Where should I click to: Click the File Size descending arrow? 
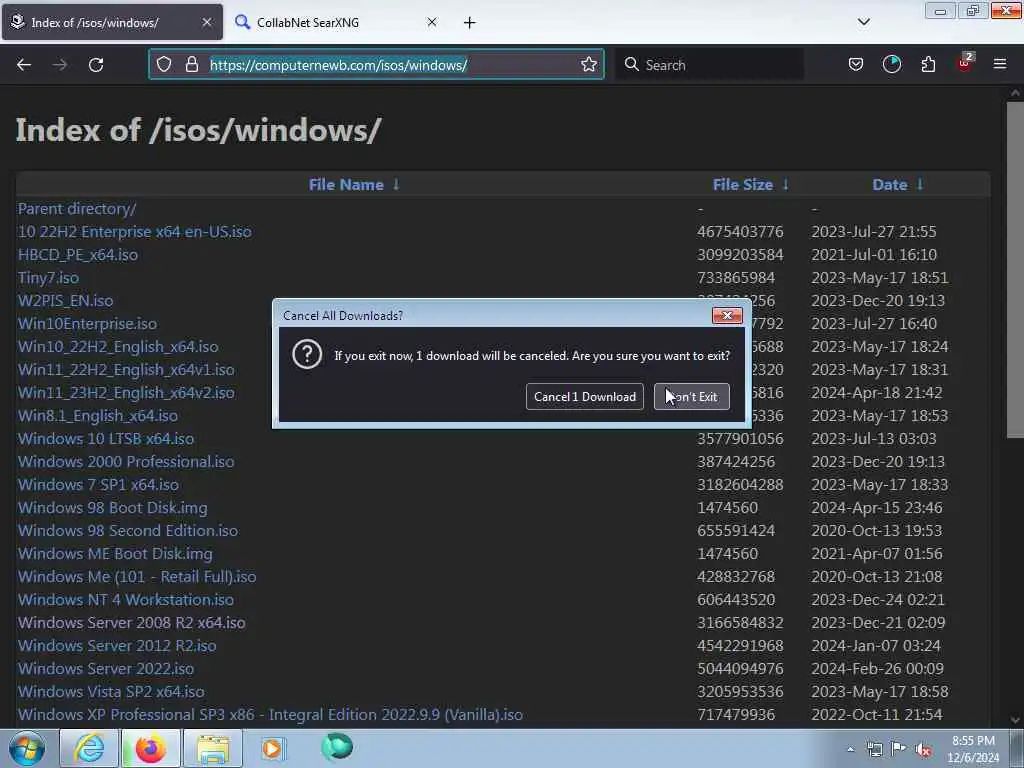point(786,185)
